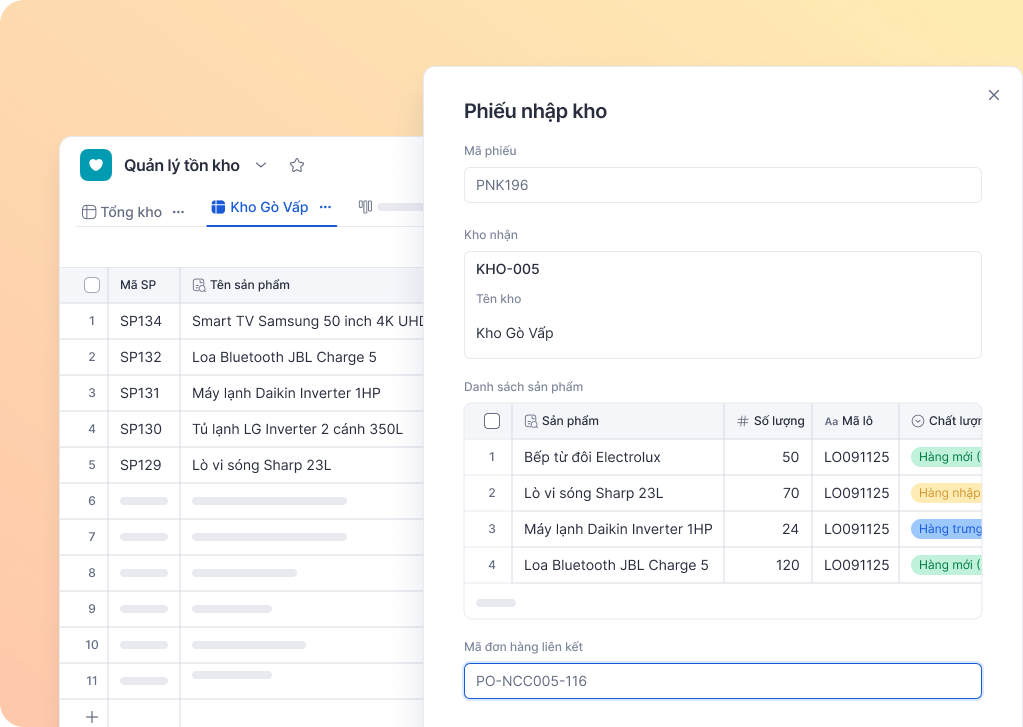Image resolution: width=1023 pixels, height=727 pixels.
Task: Click the Mã lô column header
Action: pos(857,421)
